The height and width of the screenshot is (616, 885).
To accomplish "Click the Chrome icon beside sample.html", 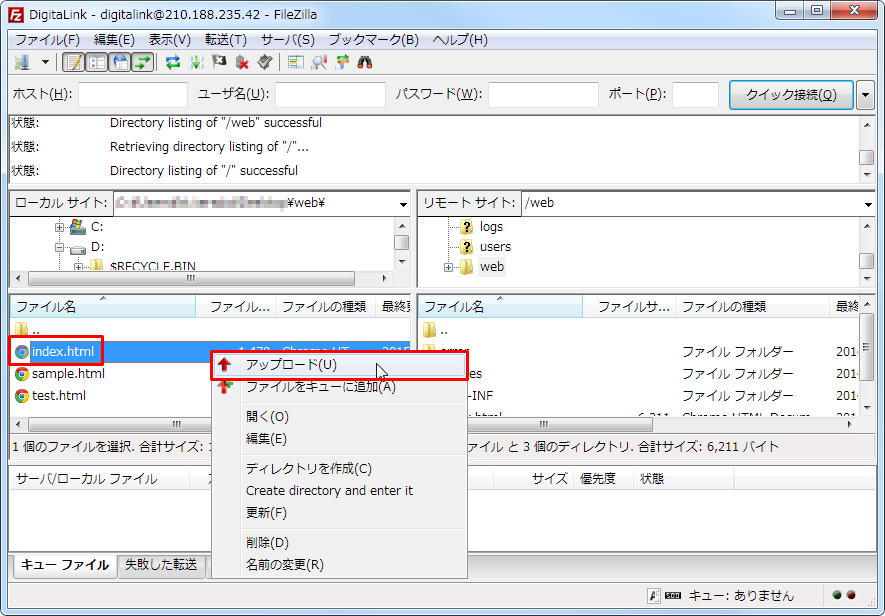I will click(21, 374).
